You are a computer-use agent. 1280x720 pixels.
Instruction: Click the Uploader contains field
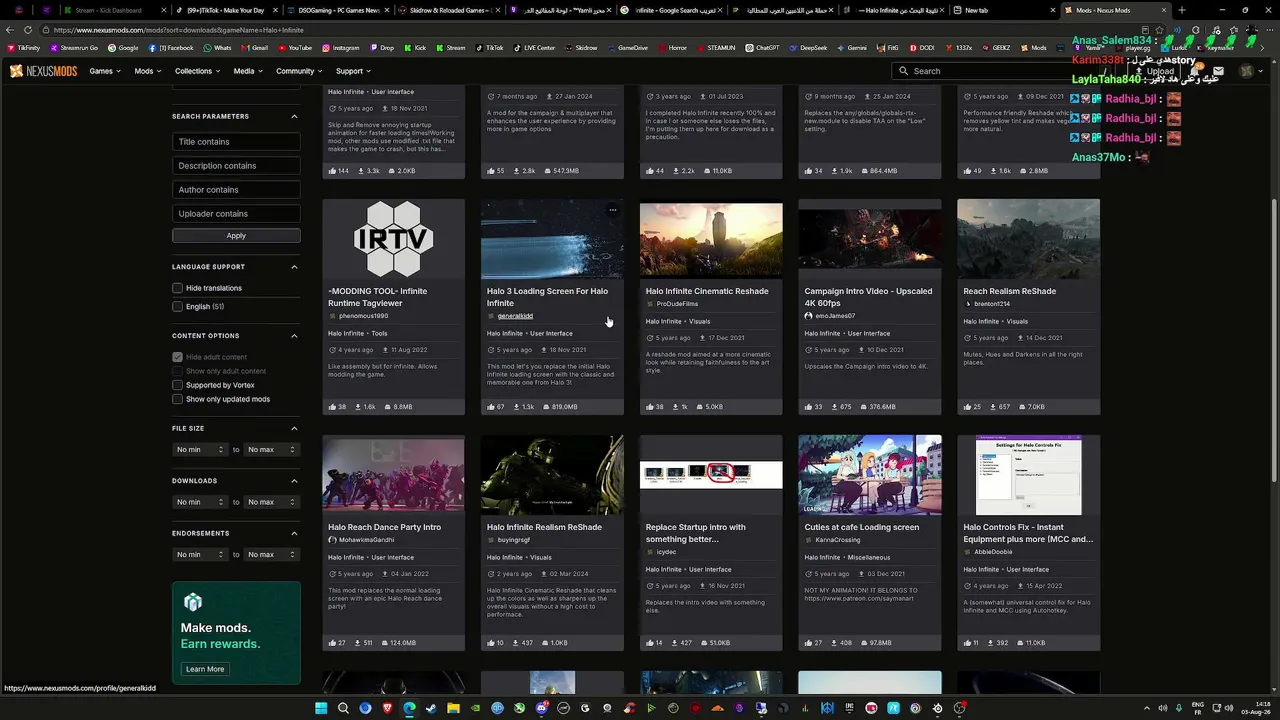pos(236,214)
